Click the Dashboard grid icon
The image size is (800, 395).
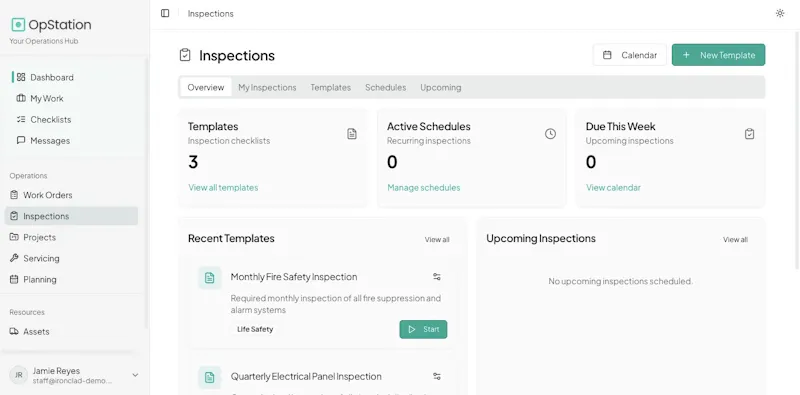click(21, 77)
